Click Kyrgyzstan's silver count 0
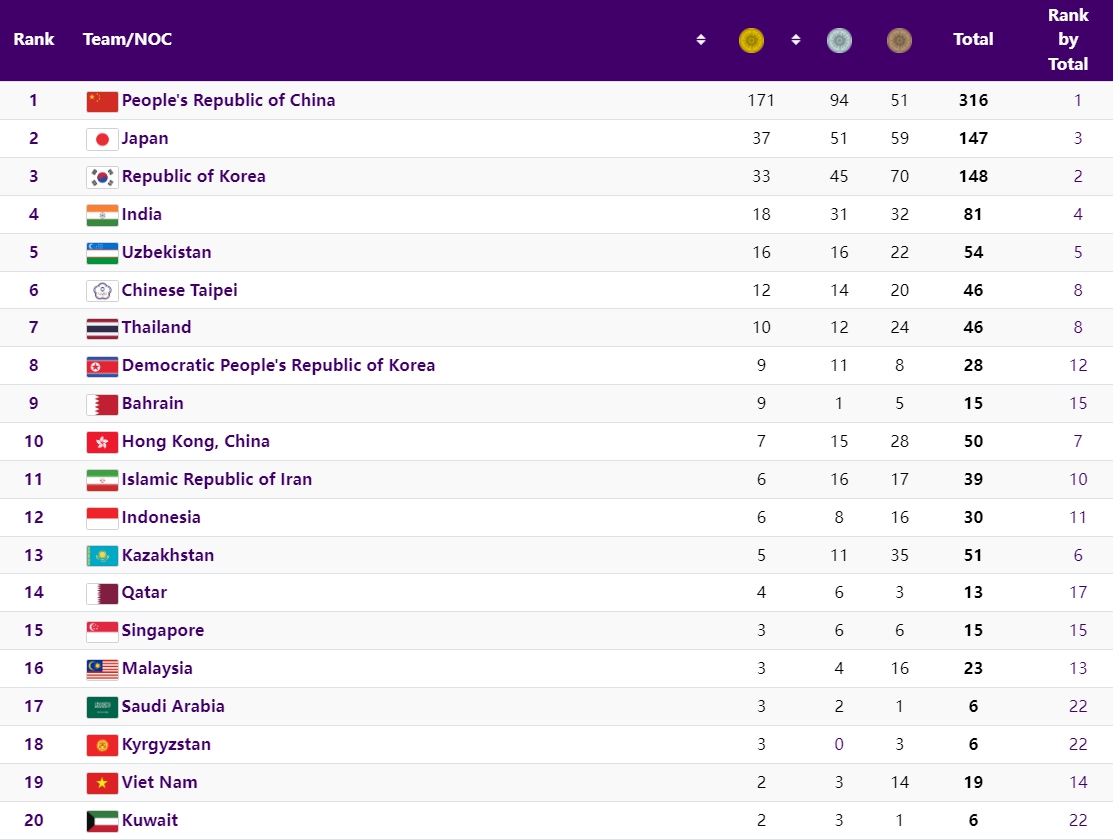1113x840 pixels. 839,744
